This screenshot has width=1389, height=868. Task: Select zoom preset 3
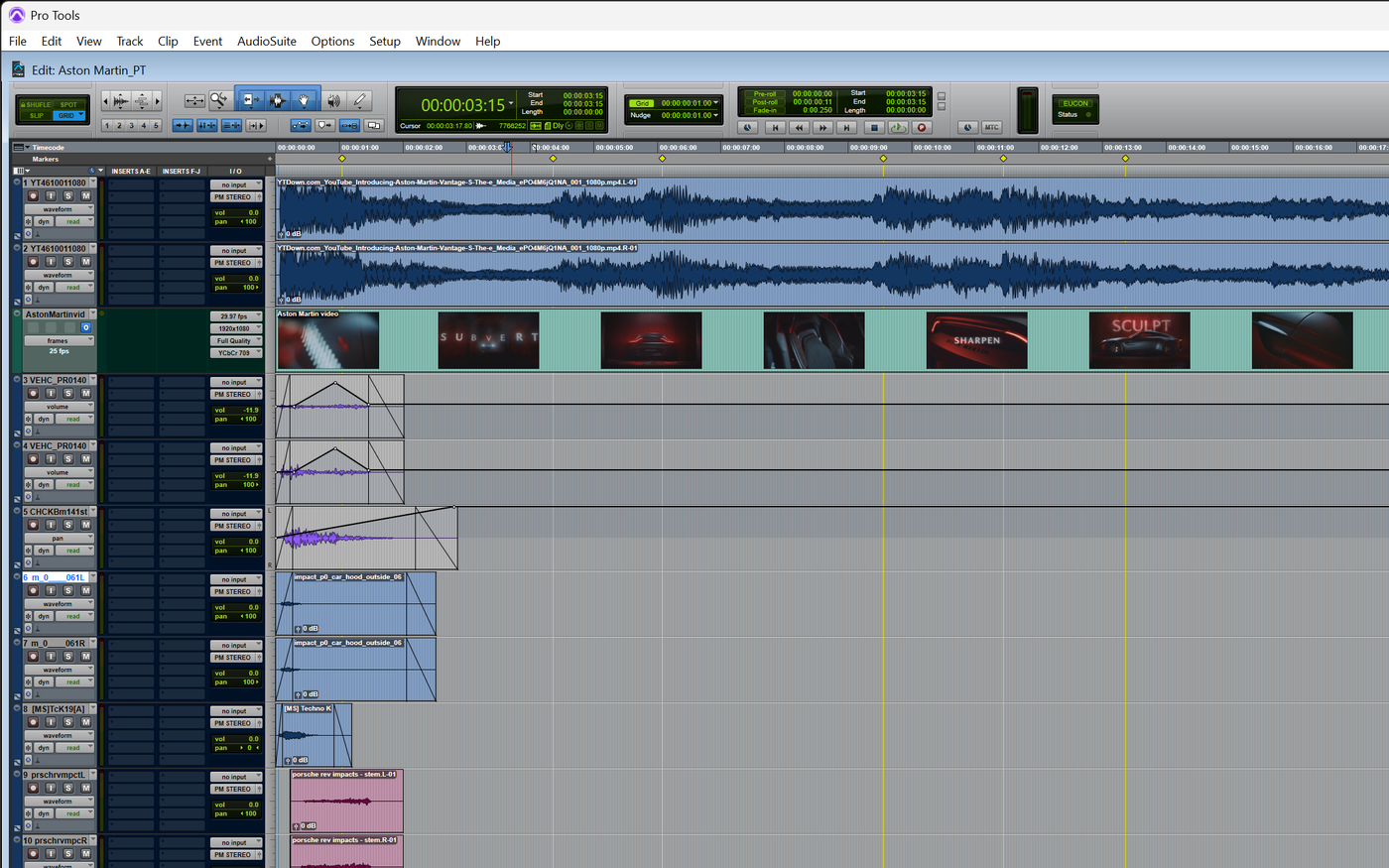(x=131, y=126)
